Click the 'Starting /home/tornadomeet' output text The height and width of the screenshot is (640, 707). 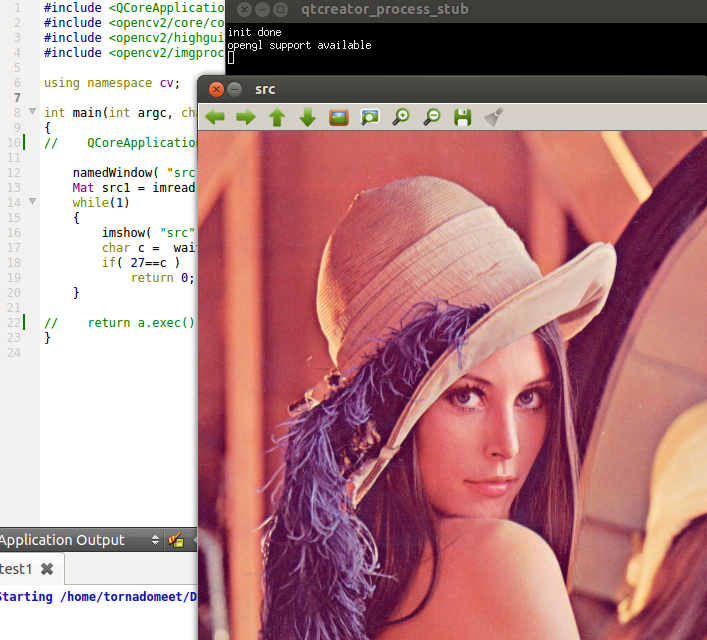click(x=98, y=597)
